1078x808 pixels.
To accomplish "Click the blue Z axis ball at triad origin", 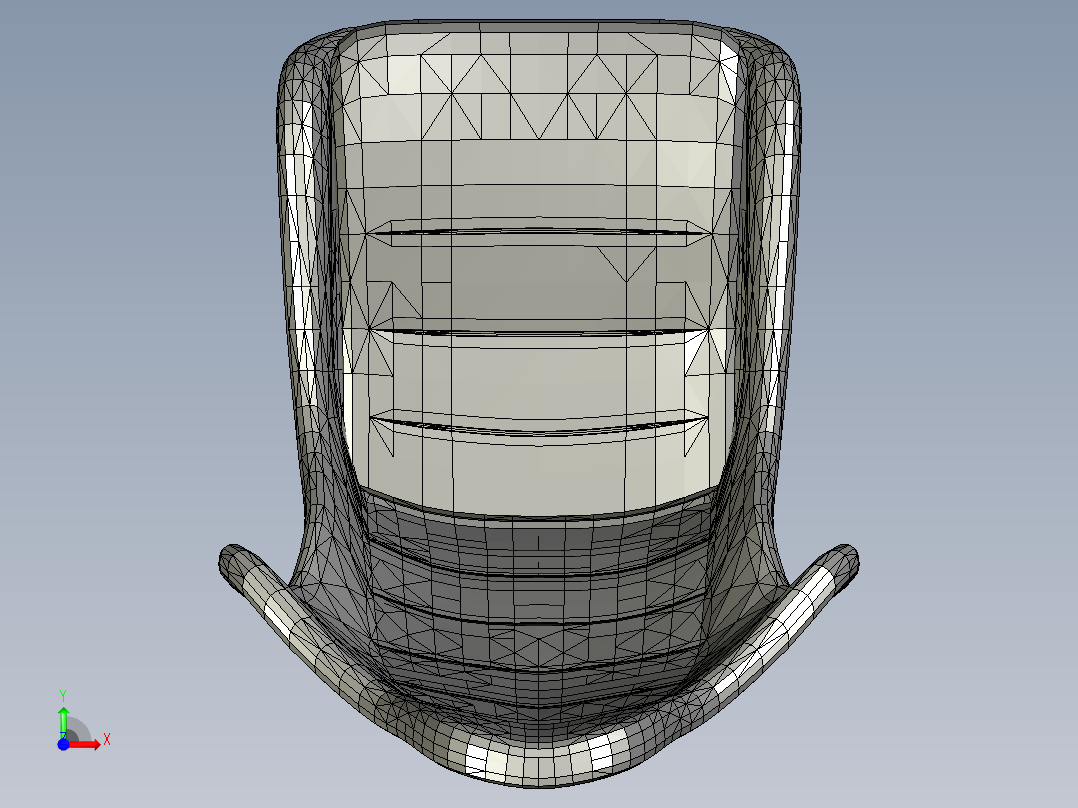I will [63, 744].
